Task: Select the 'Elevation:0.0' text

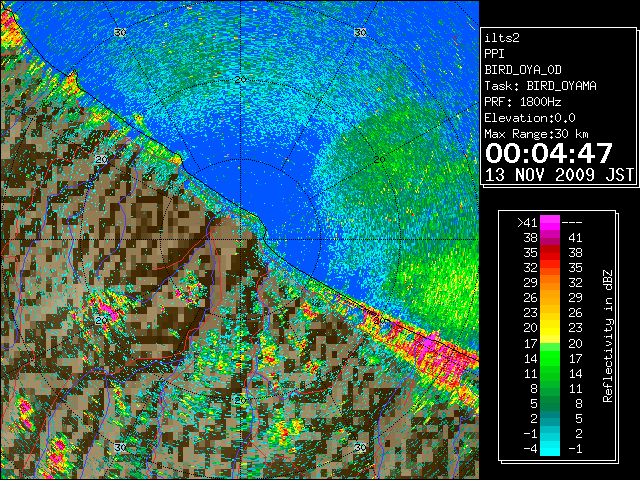Action: click(x=530, y=118)
